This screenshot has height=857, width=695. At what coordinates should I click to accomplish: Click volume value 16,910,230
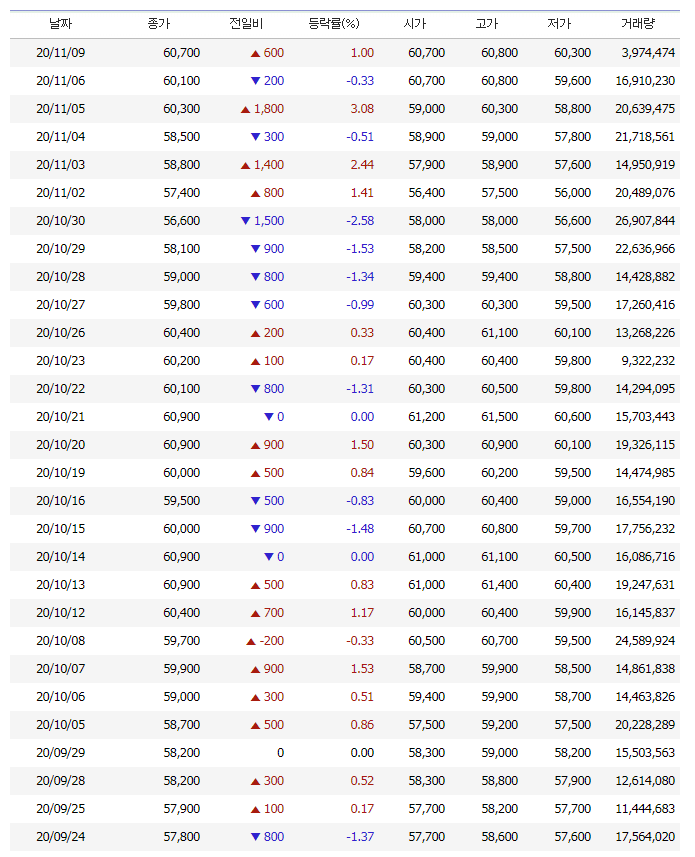tap(645, 81)
